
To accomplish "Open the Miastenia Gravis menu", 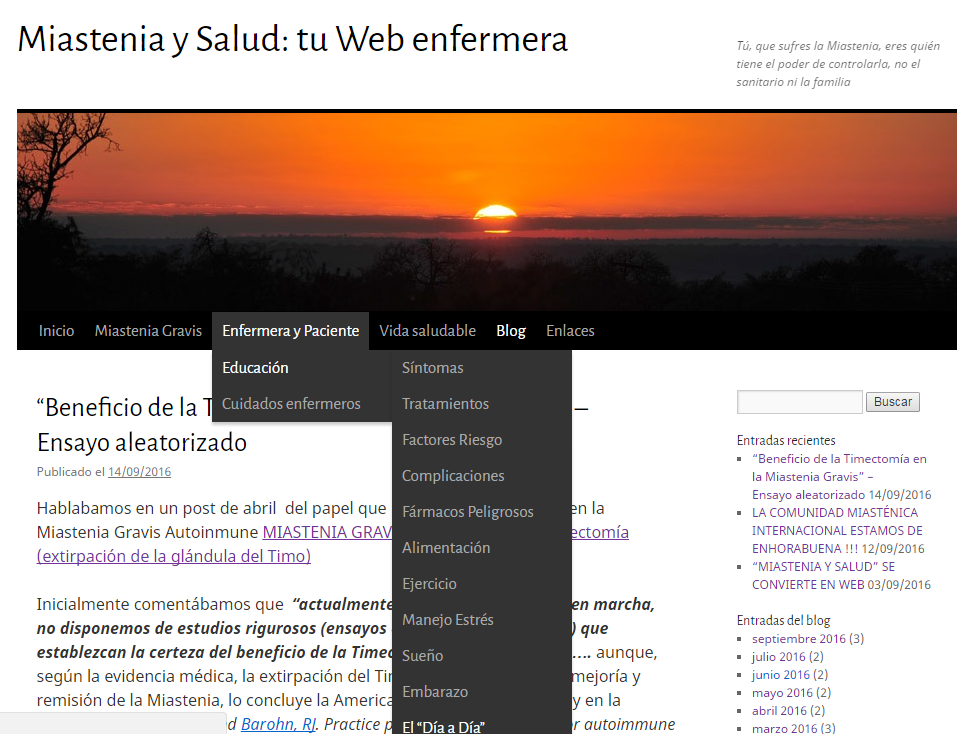I will 148,331.
